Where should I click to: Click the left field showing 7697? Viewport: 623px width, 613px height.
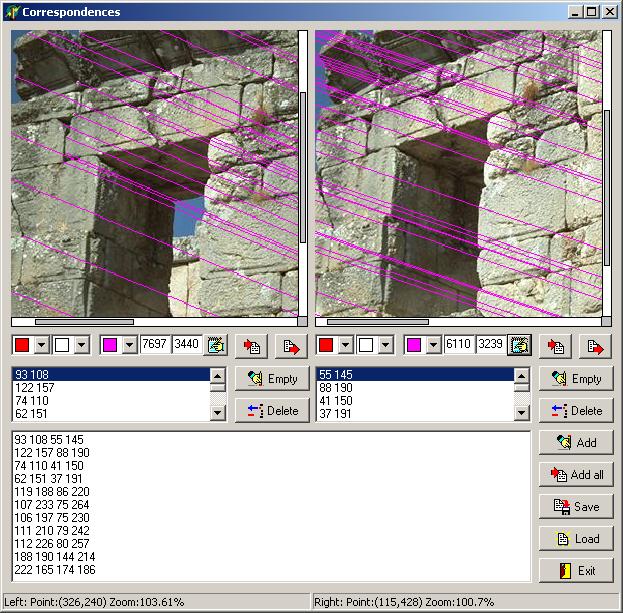click(155, 344)
